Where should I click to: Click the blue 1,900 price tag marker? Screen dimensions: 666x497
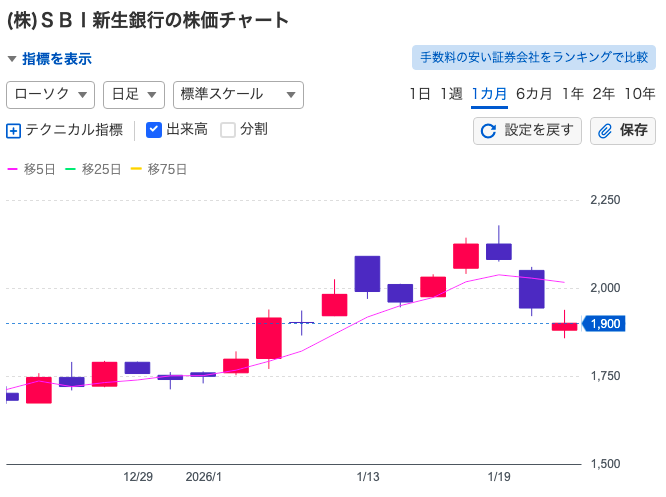[x=606, y=324]
